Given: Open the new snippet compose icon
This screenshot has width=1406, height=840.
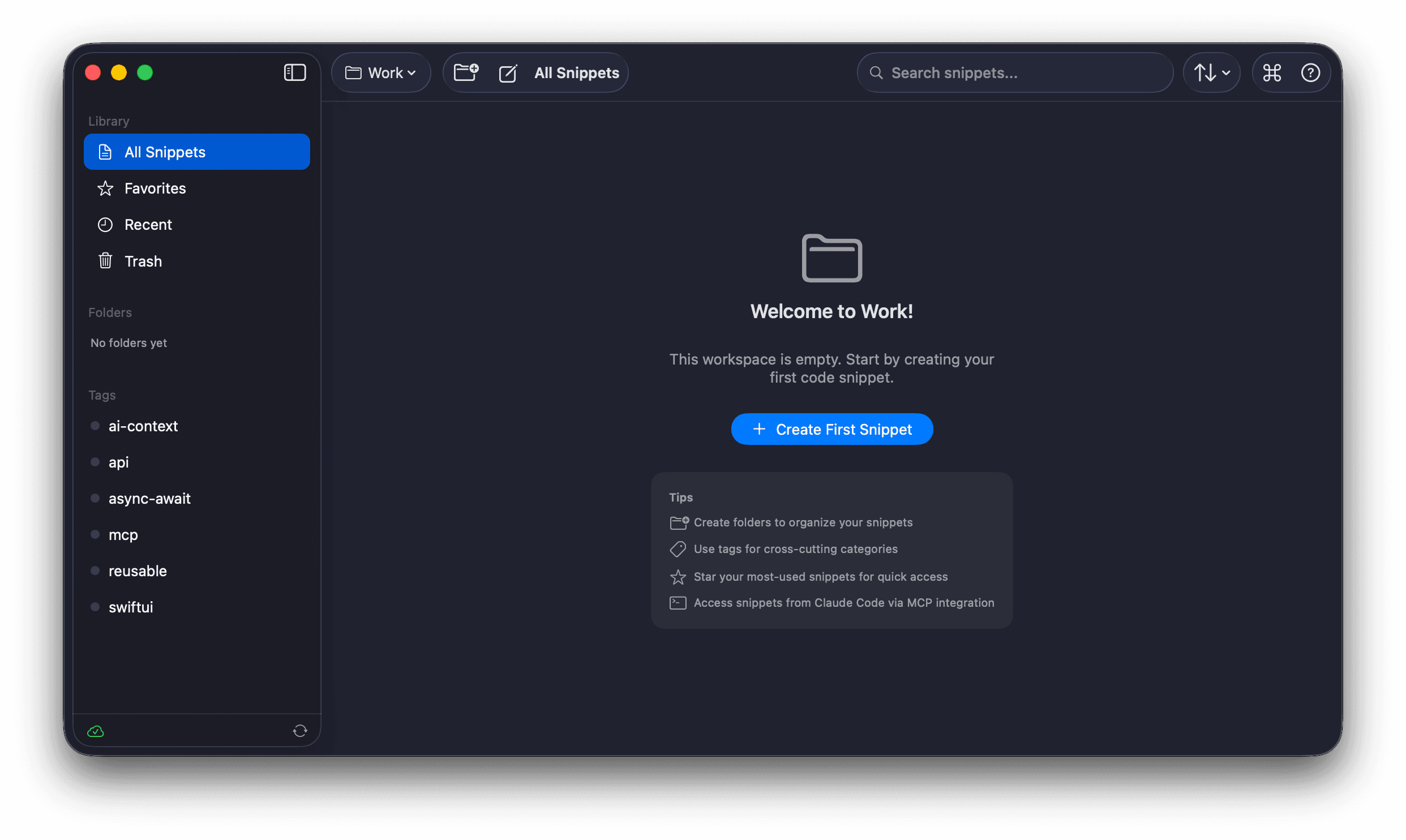Looking at the screenshot, I should point(508,73).
